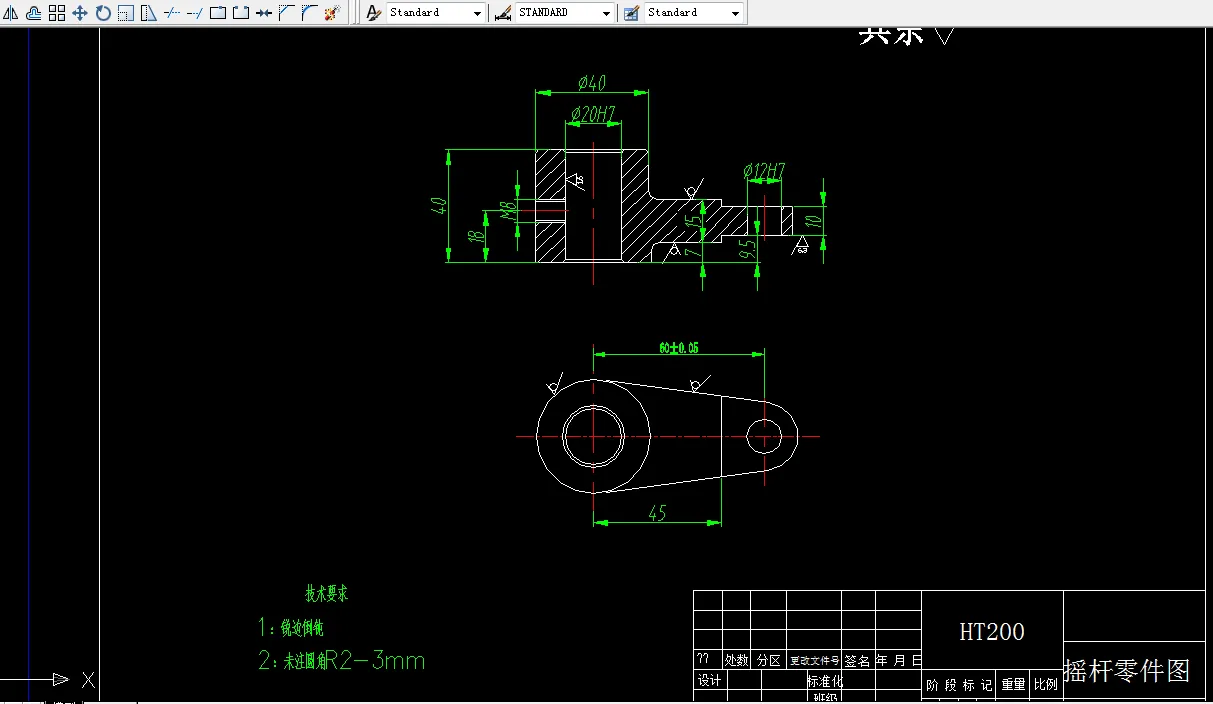Select the vertical 18 dimension text
The width and height of the screenshot is (1213, 704).
point(477,236)
